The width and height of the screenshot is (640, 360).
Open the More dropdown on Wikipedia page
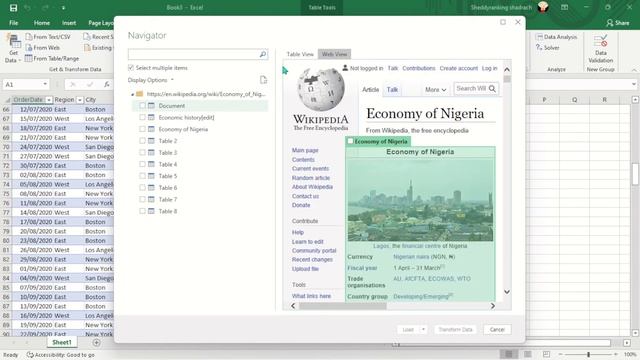click(436, 89)
